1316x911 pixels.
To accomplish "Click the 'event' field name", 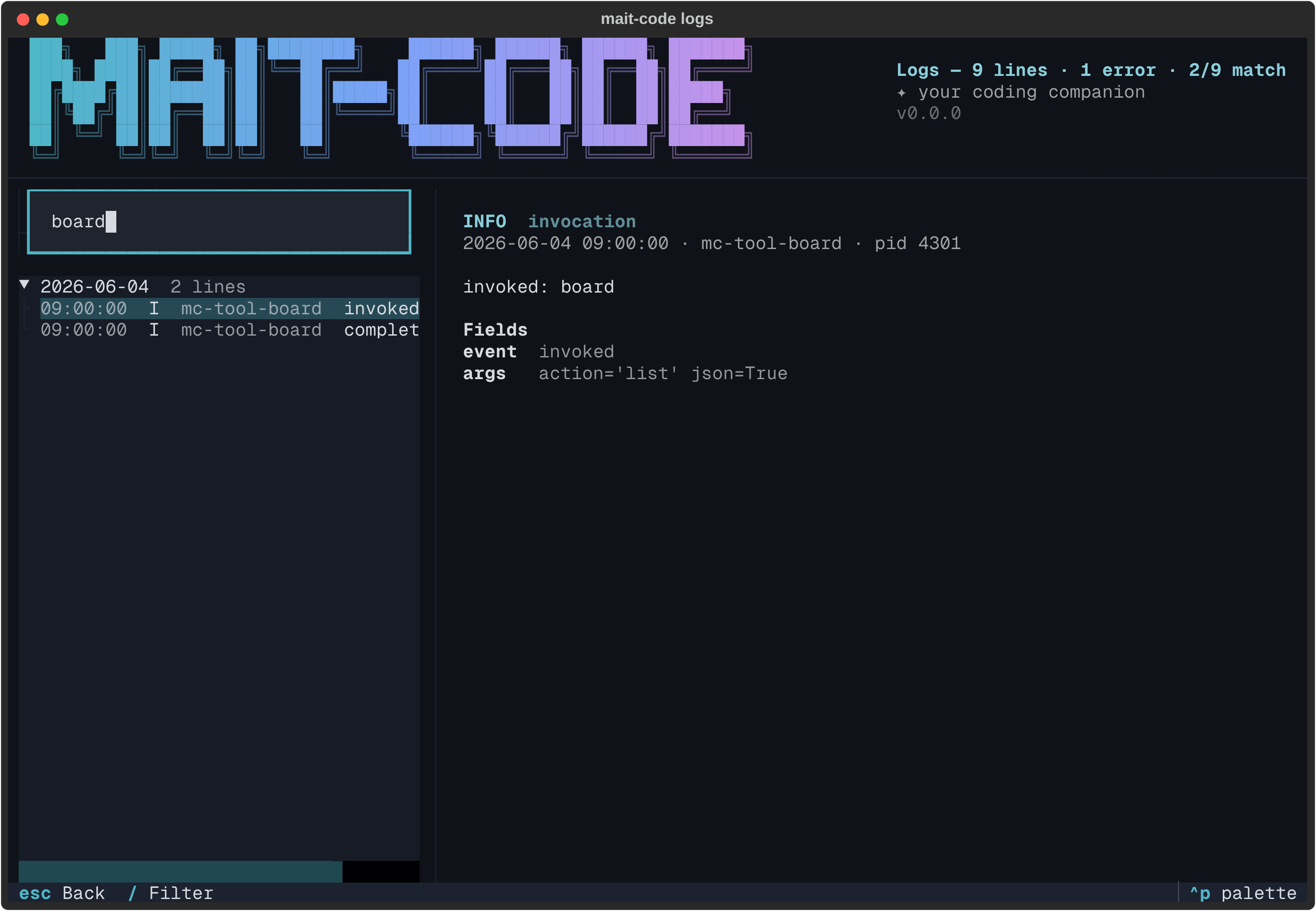I will [x=490, y=352].
